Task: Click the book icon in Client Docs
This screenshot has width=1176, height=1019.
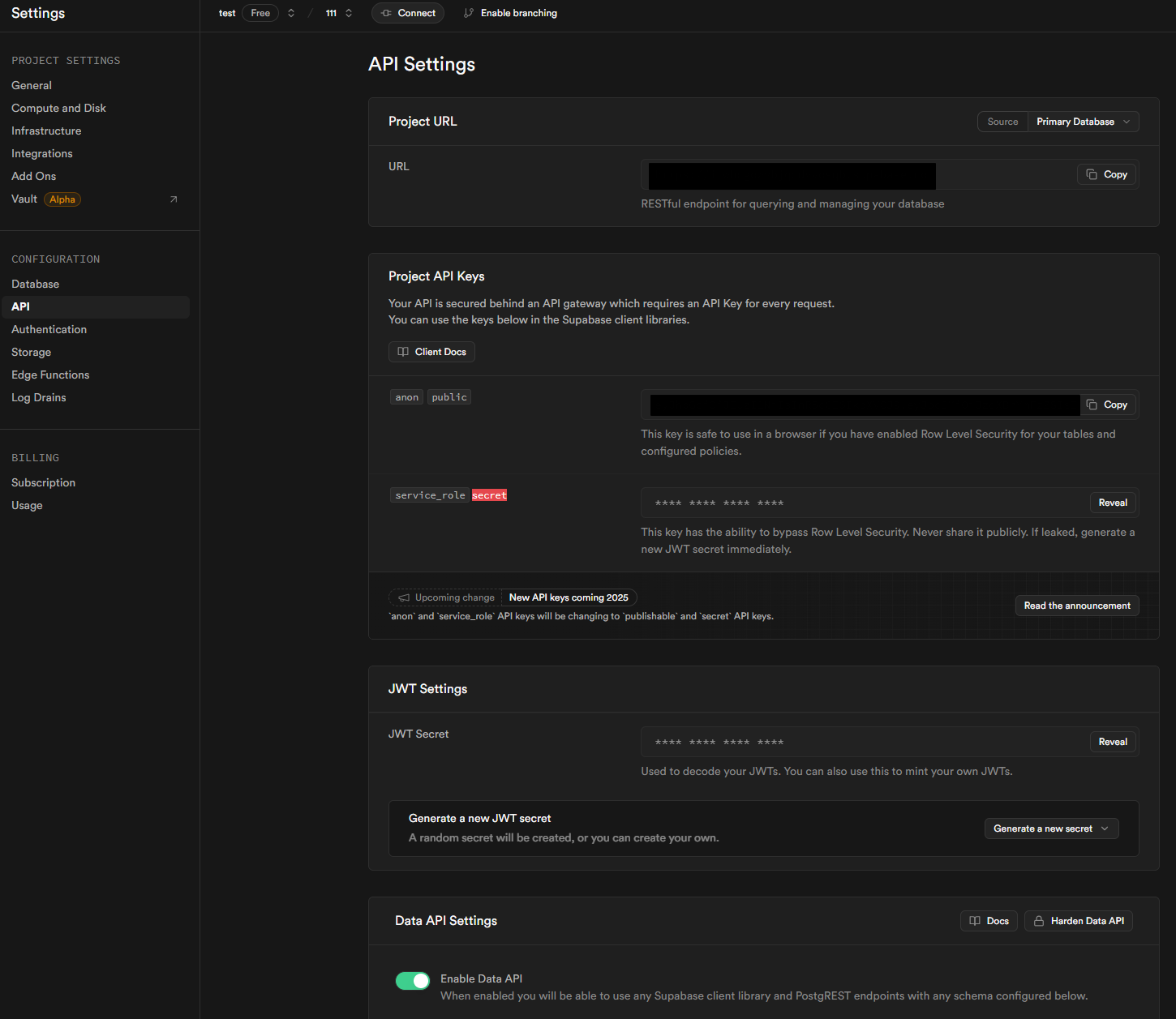Action: pyautogui.click(x=403, y=352)
